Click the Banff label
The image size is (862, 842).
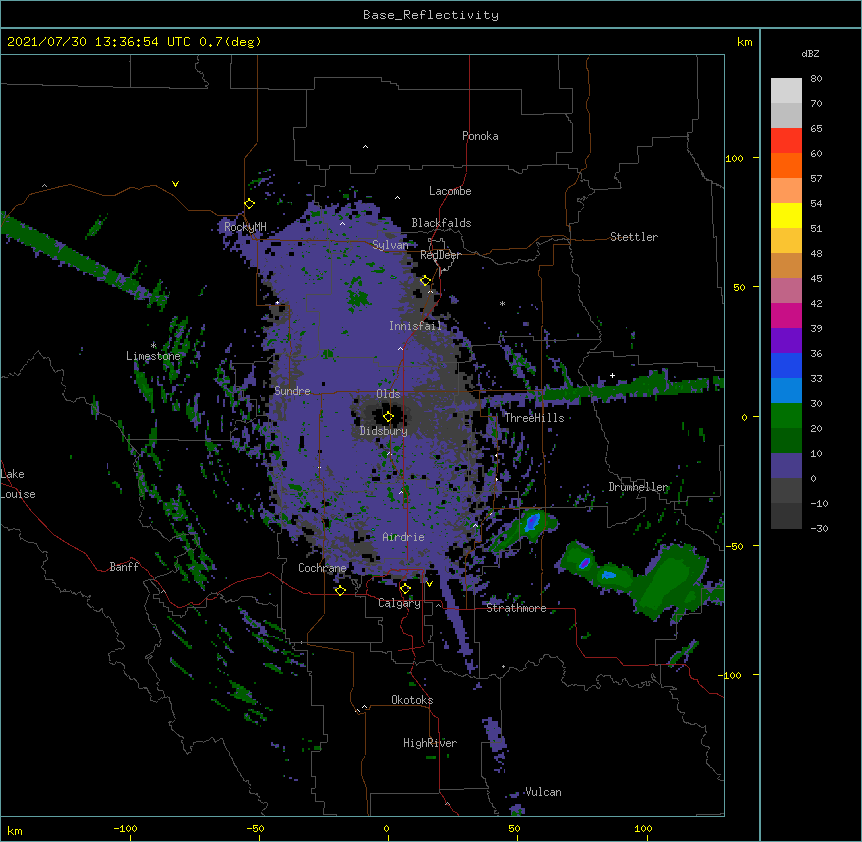click(x=124, y=567)
